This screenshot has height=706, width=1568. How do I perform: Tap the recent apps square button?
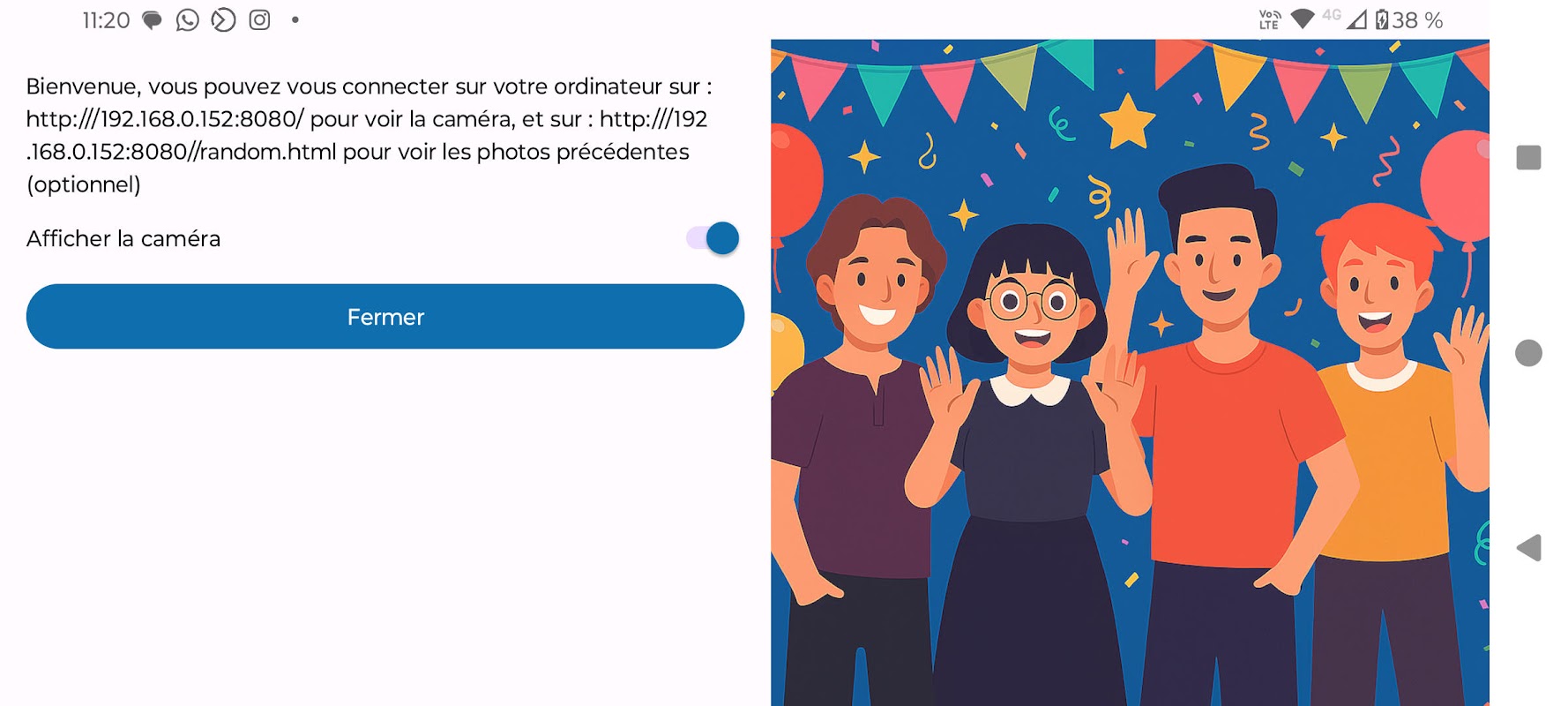point(1528,158)
